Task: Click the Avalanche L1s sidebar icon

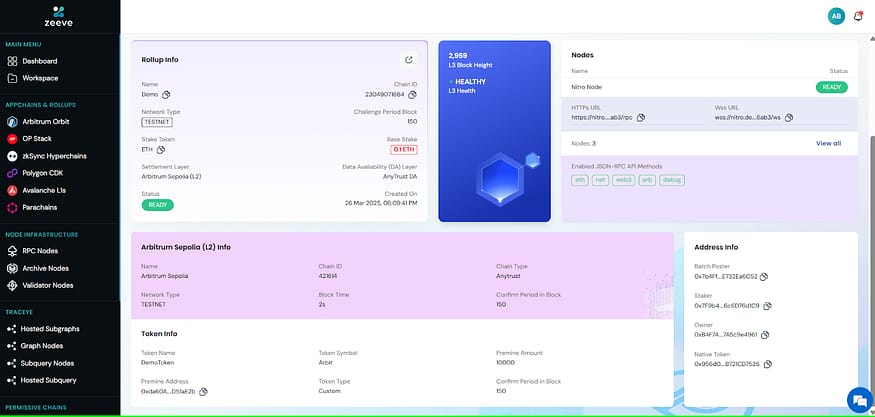Action: 12,190
